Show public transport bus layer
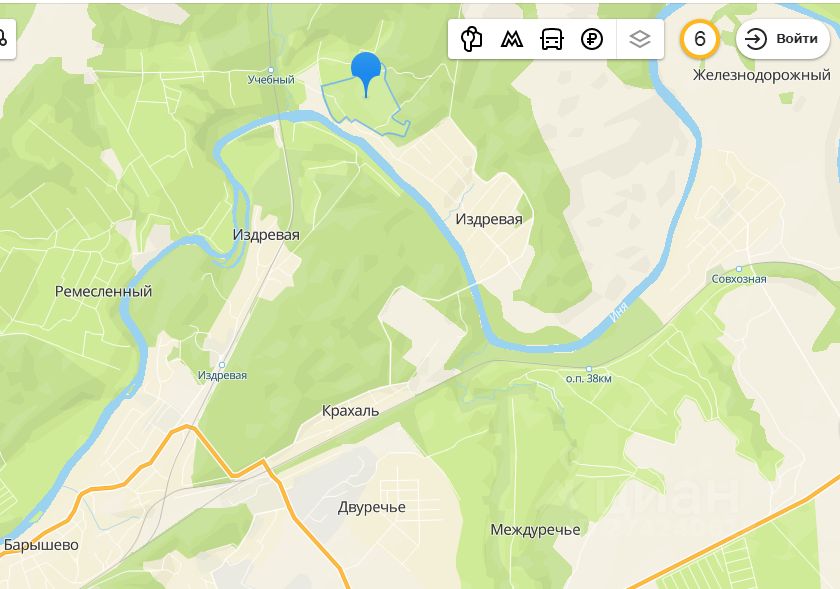 tap(552, 39)
